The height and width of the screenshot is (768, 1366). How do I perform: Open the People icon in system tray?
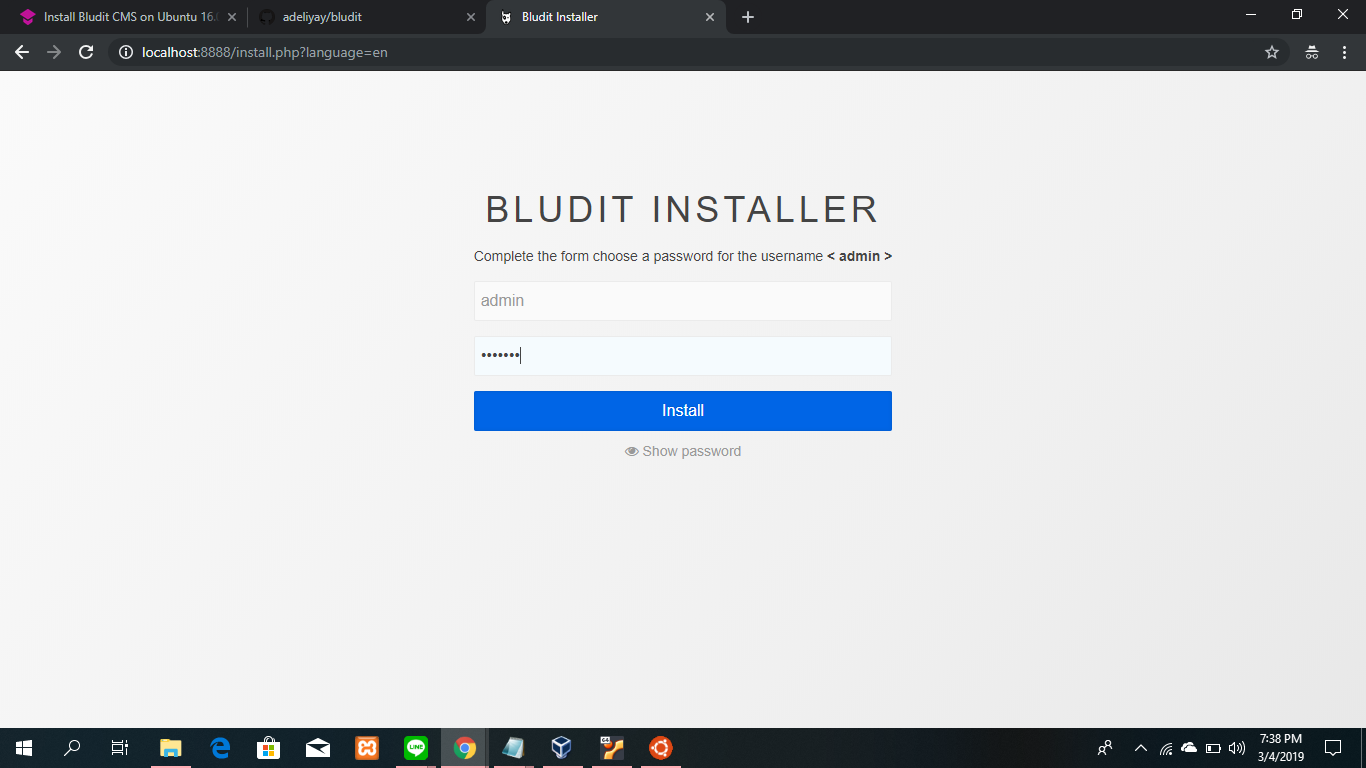[x=1105, y=748]
